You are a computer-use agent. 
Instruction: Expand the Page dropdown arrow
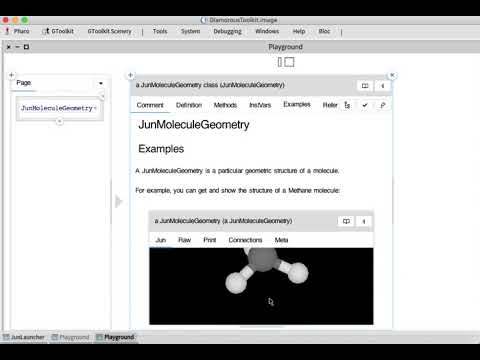(x=101, y=83)
